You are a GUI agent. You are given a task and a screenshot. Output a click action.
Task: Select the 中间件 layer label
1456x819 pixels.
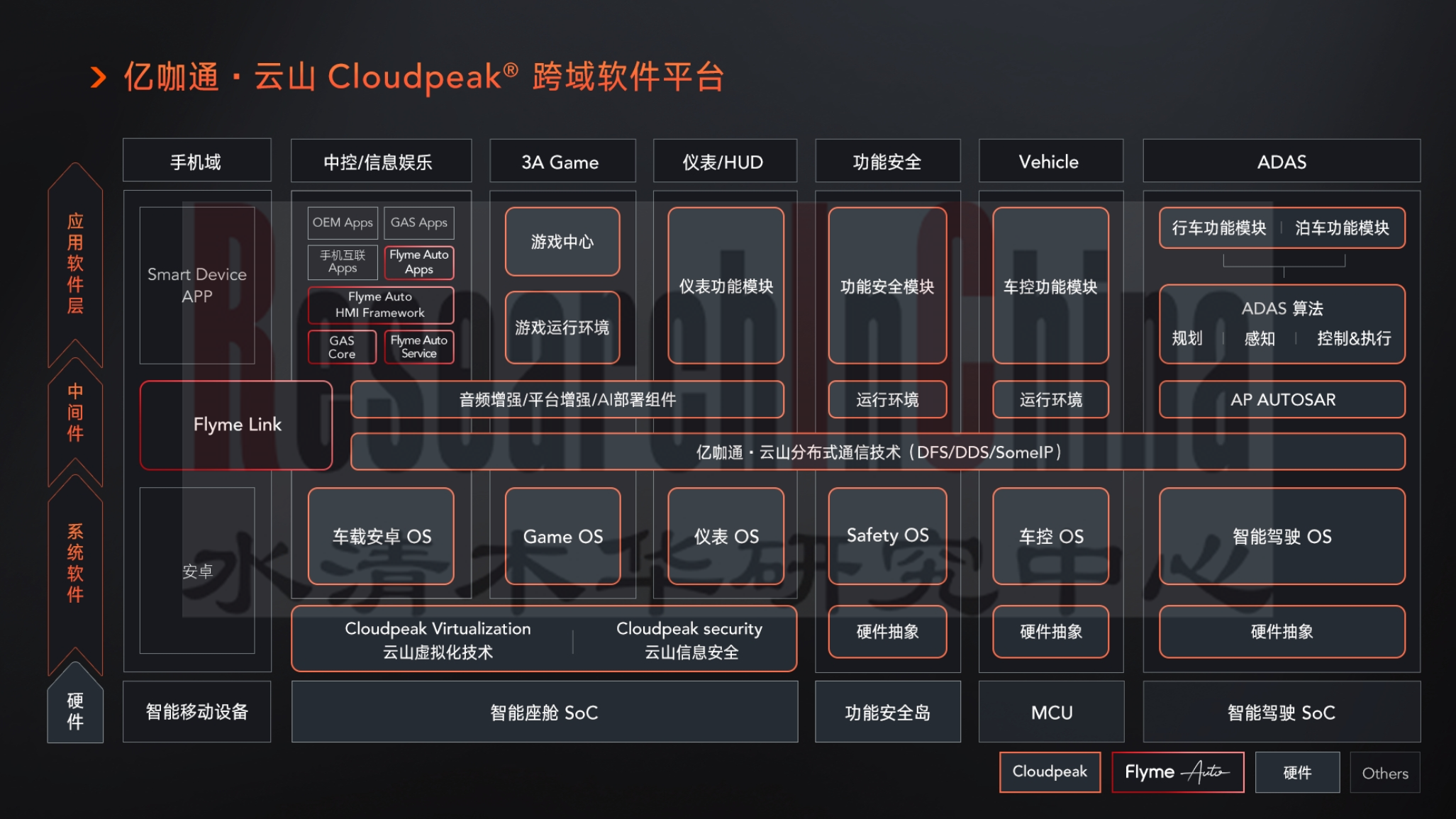coord(75,412)
